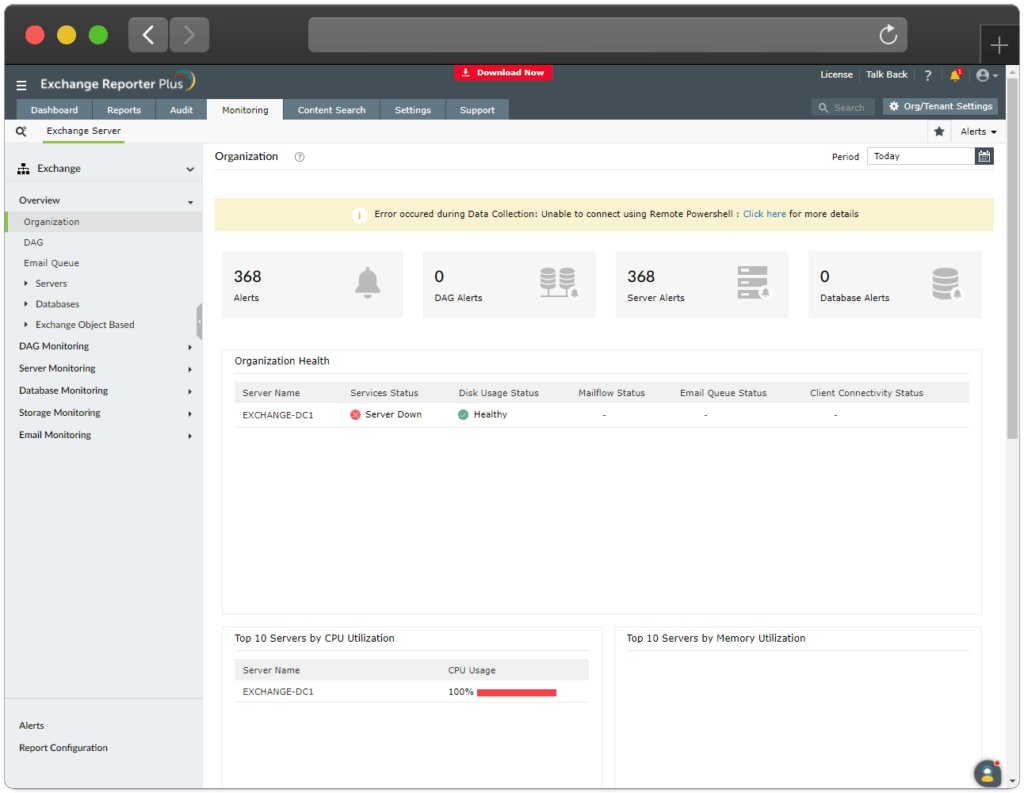This screenshot has height=793, width=1024.
Task: Open Org/Tenant Settings
Action: [x=940, y=106]
